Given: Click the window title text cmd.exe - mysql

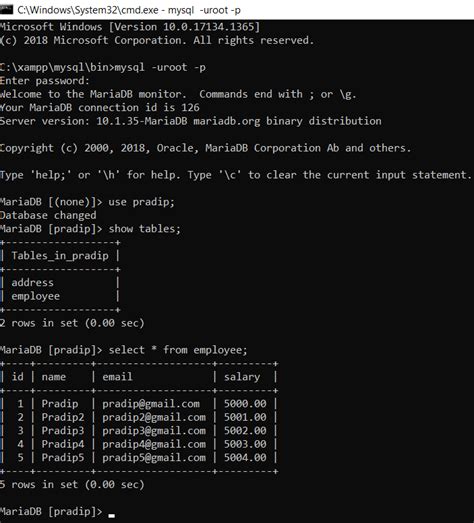Looking at the screenshot, I should [x=129, y=10].
